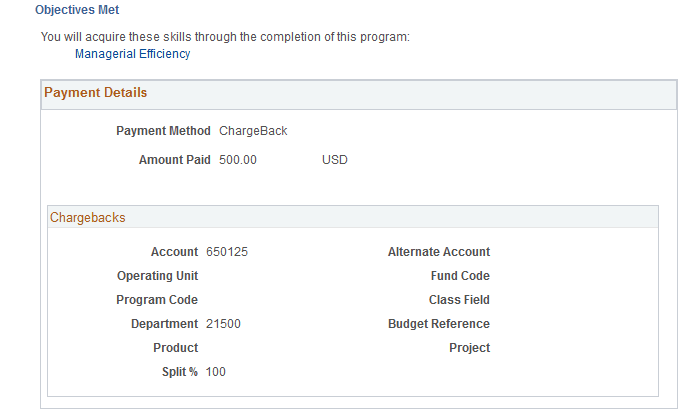Click the Class Field label

point(459,300)
